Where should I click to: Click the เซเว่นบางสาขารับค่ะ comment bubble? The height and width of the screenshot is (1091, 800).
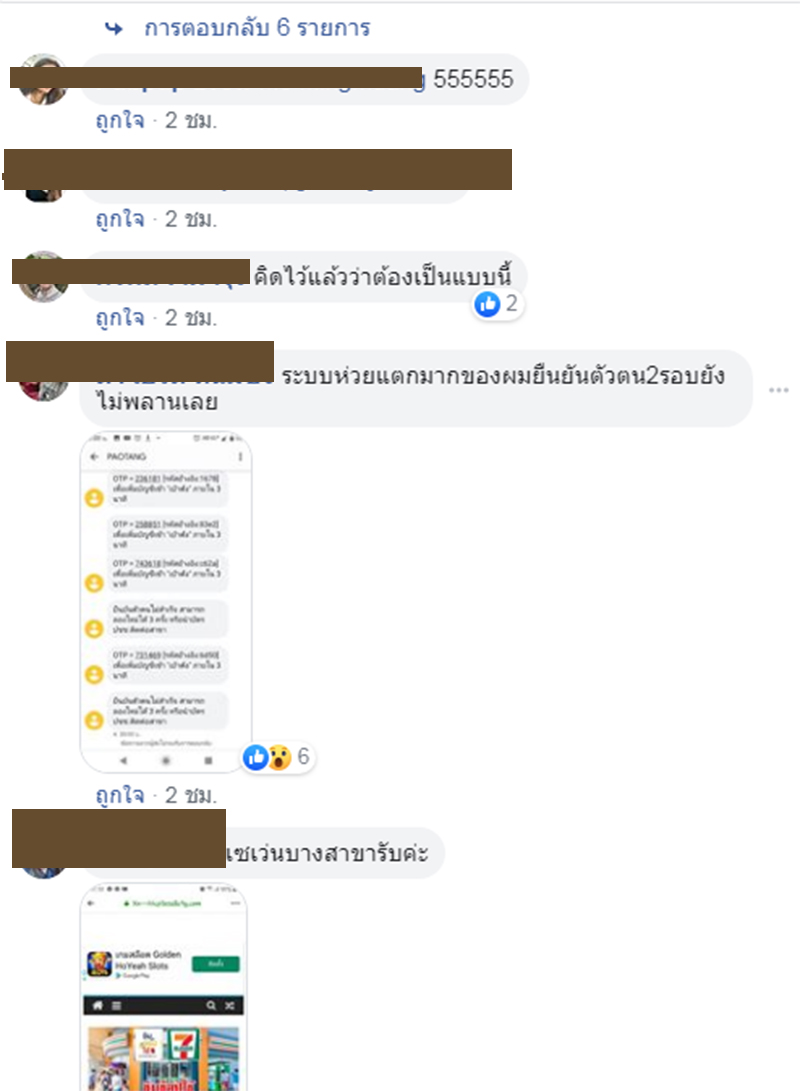tap(262, 853)
